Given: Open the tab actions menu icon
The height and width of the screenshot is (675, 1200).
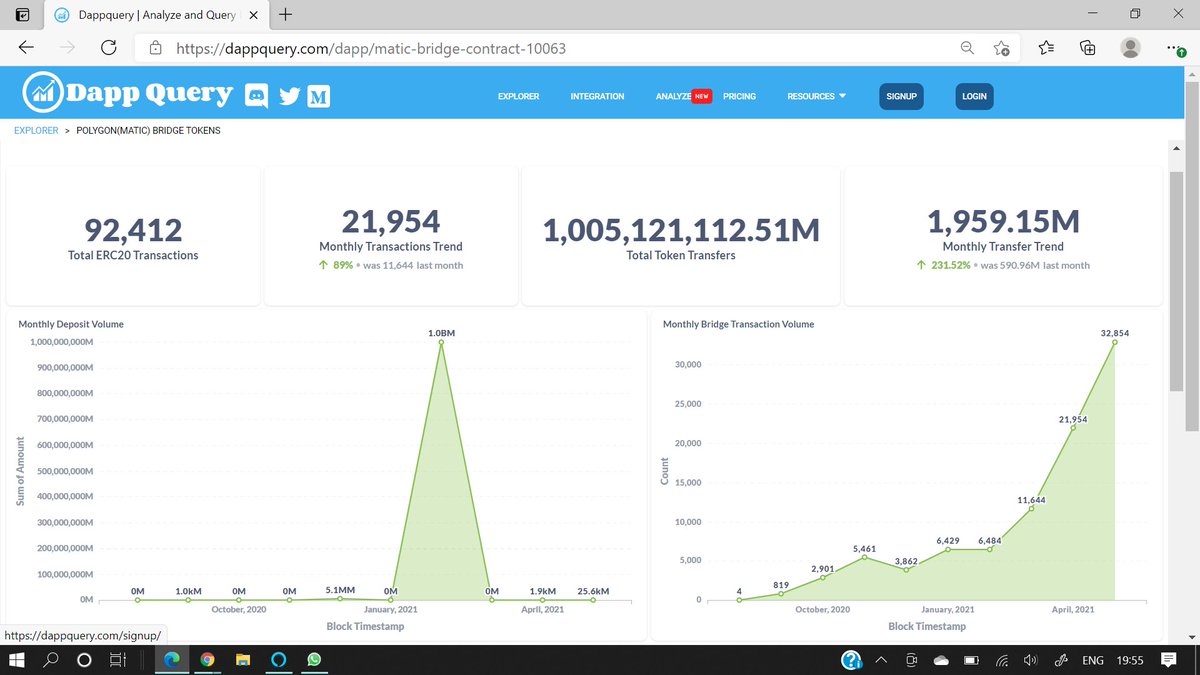Looking at the screenshot, I should 22,15.
